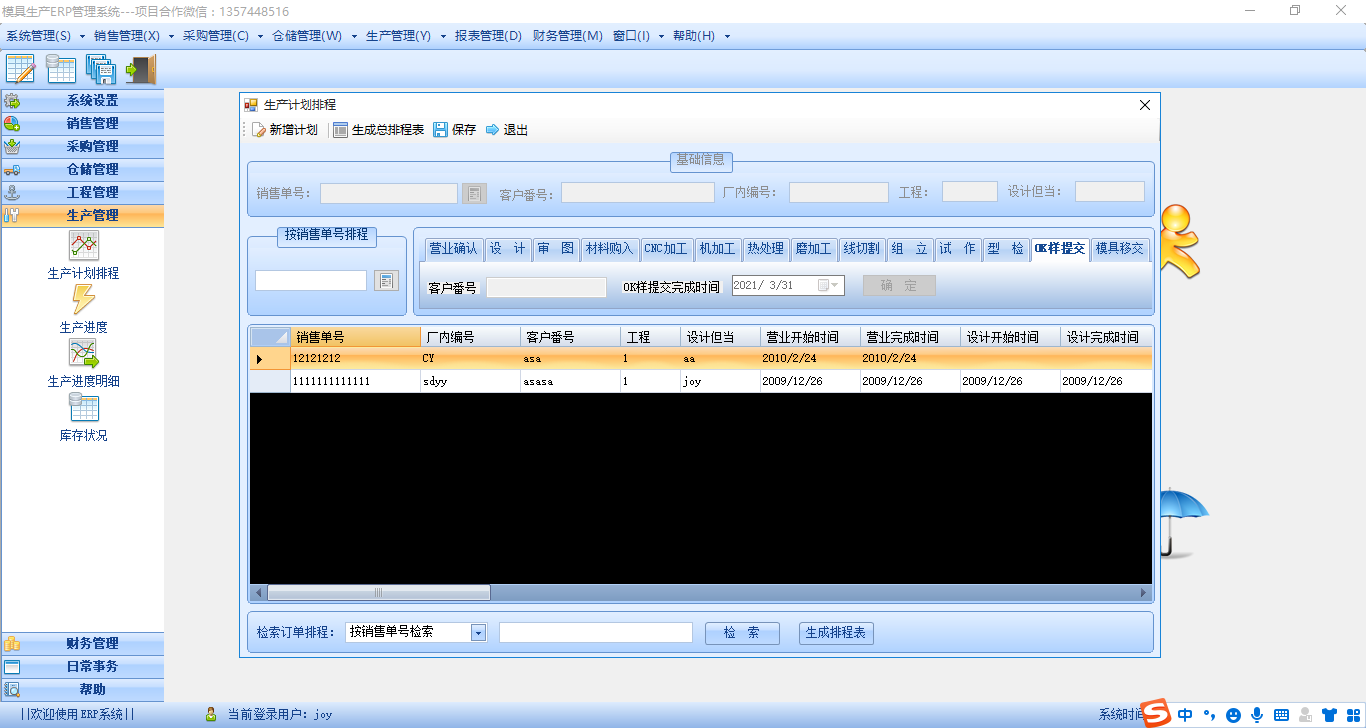
Task: Click the 设计担当 column header
Action: [x=720, y=337]
